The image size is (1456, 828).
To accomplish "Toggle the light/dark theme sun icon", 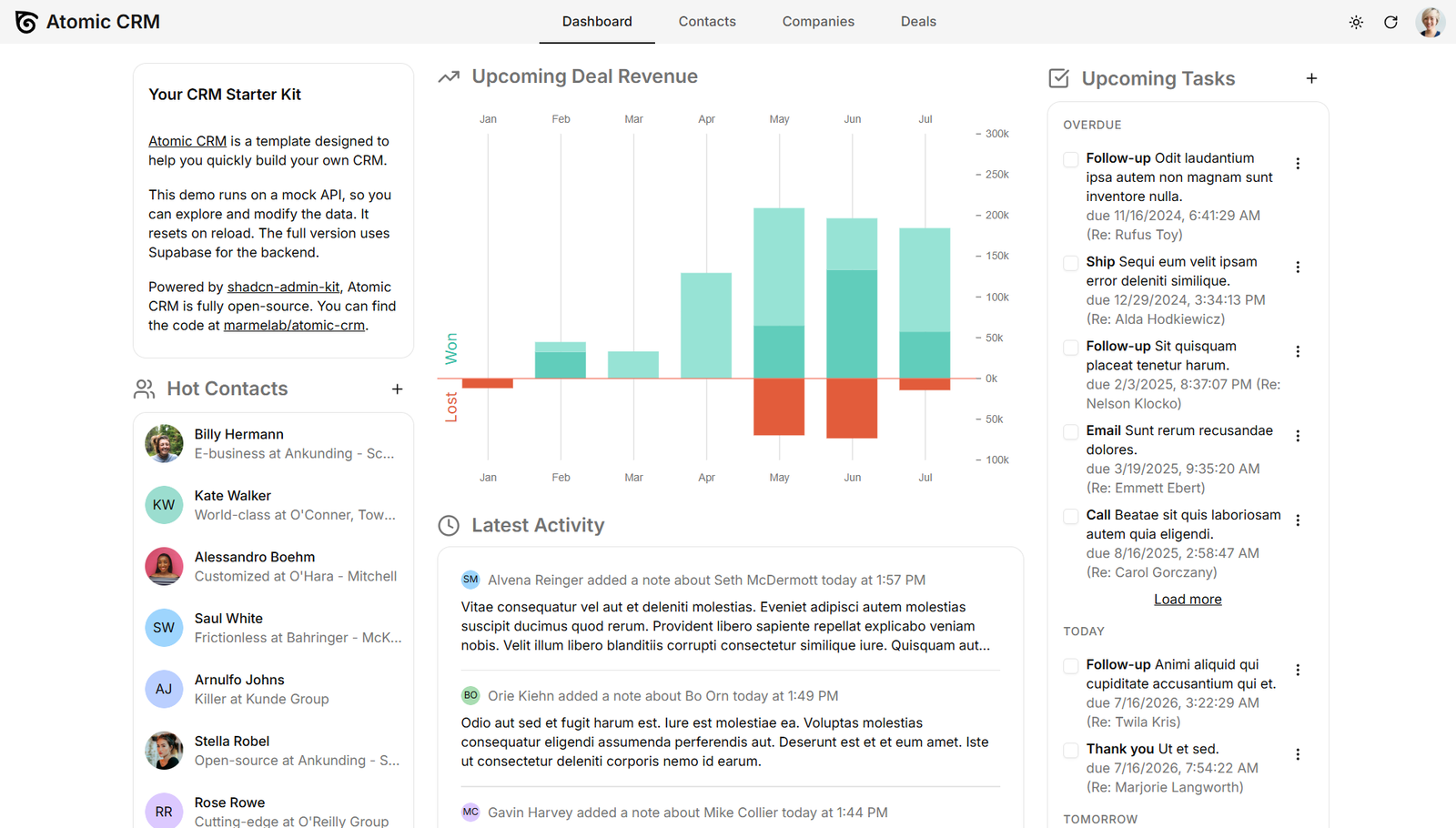I will pyautogui.click(x=1356, y=22).
